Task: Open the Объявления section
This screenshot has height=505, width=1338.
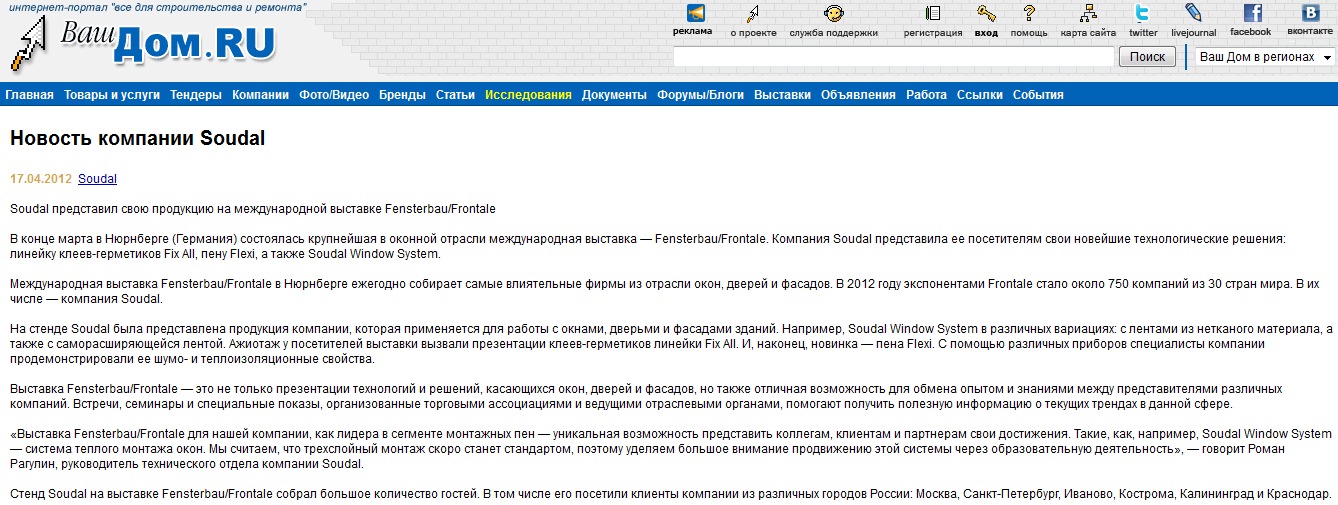Action: 858,95
